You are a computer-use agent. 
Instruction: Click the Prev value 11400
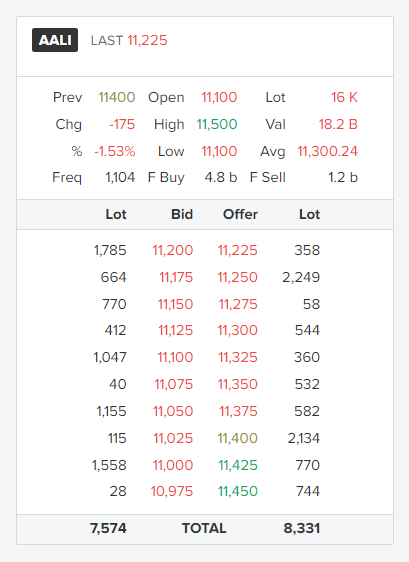click(117, 97)
